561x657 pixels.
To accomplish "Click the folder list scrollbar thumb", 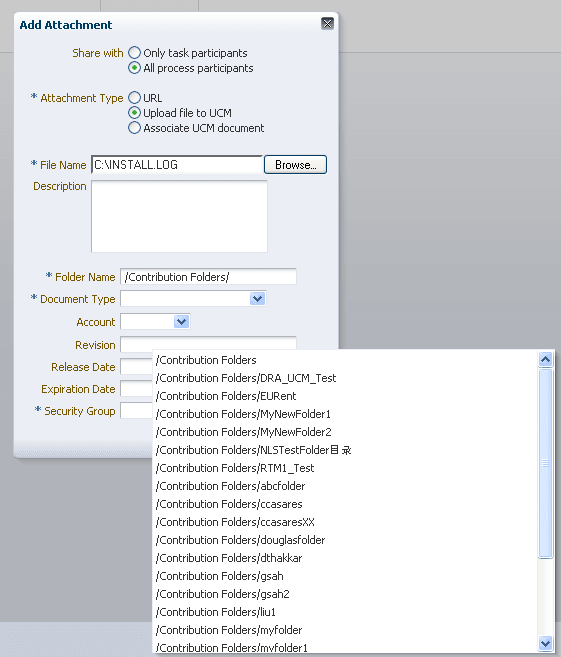I will (x=545, y=463).
